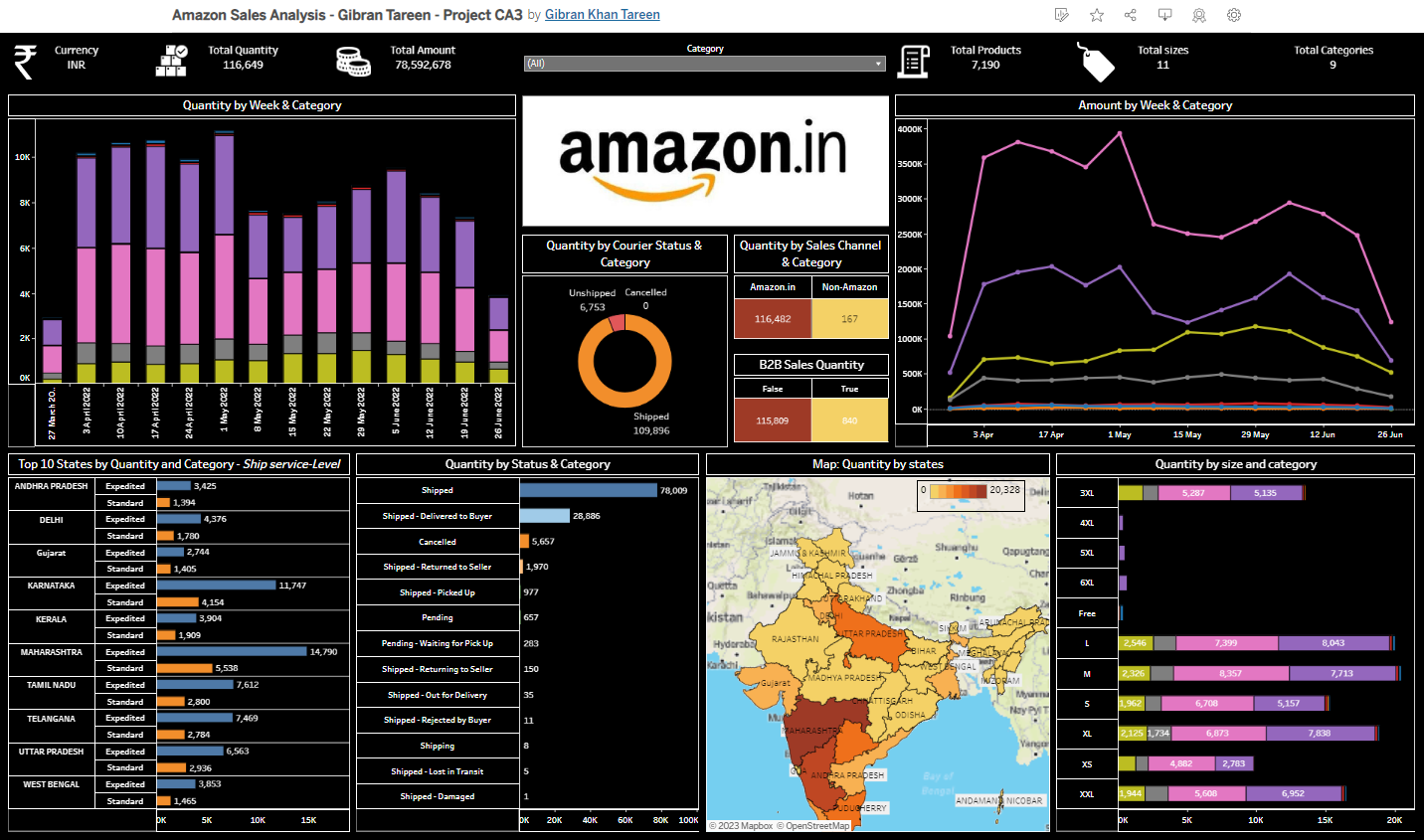This screenshot has height=840, width=1424.
Task: Click the price tag icon beside Total sizes
Action: click(x=1096, y=60)
